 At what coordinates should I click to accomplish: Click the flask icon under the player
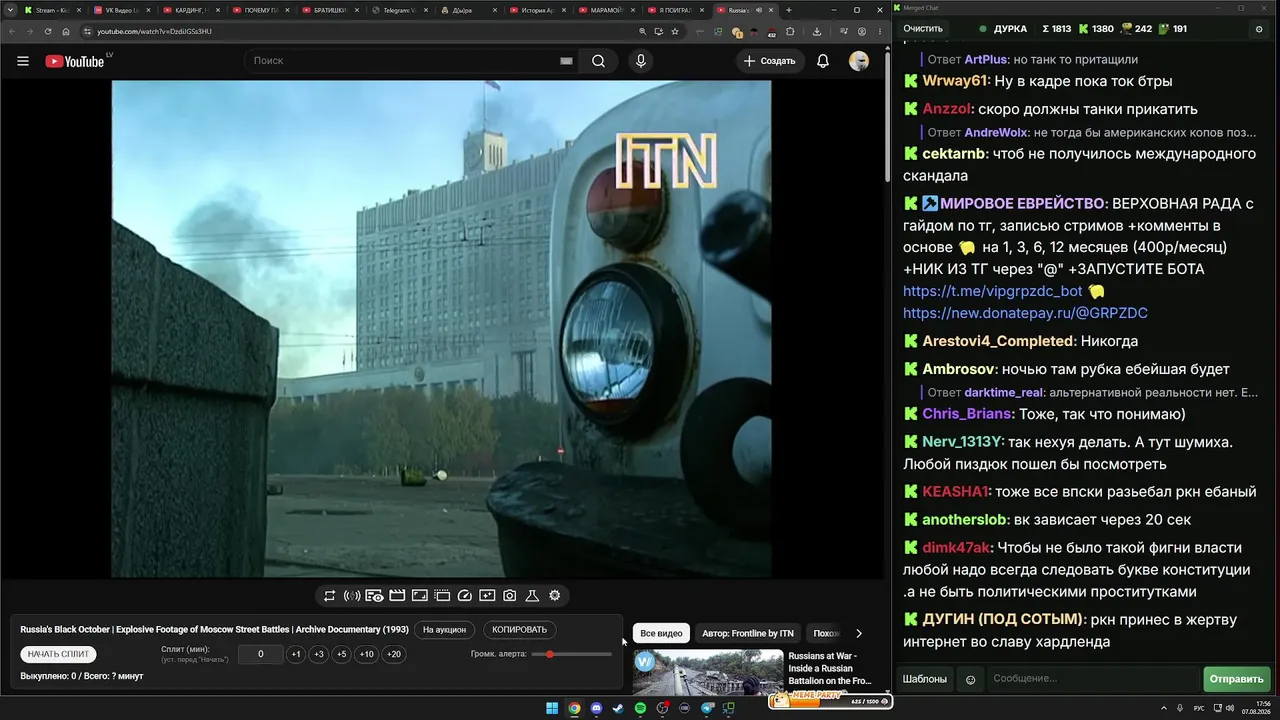(x=532, y=596)
